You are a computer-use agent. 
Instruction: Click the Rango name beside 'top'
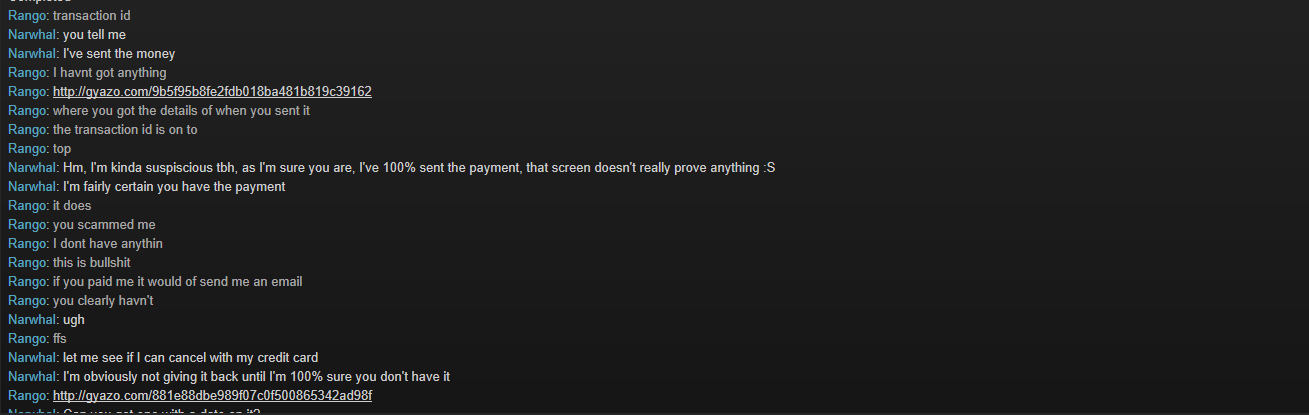[x=28, y=149]
